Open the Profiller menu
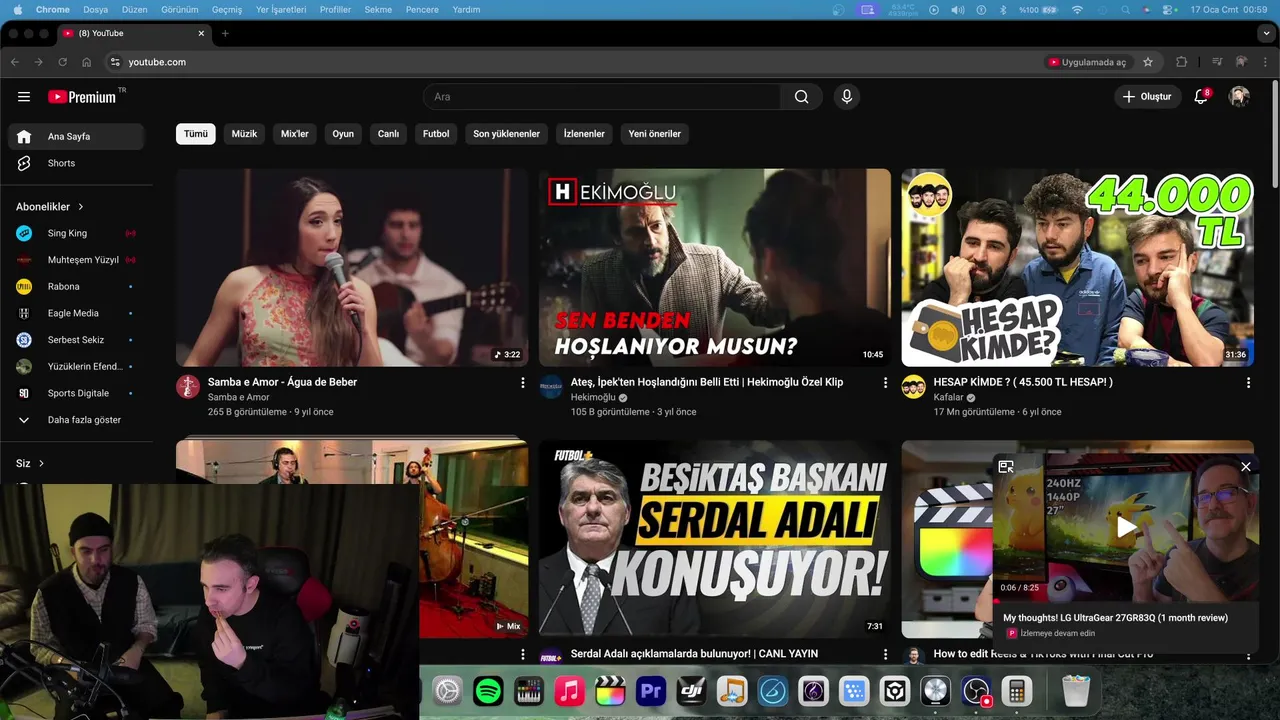The height and width of the screenshot is (720, 1280). pos(335,10)
